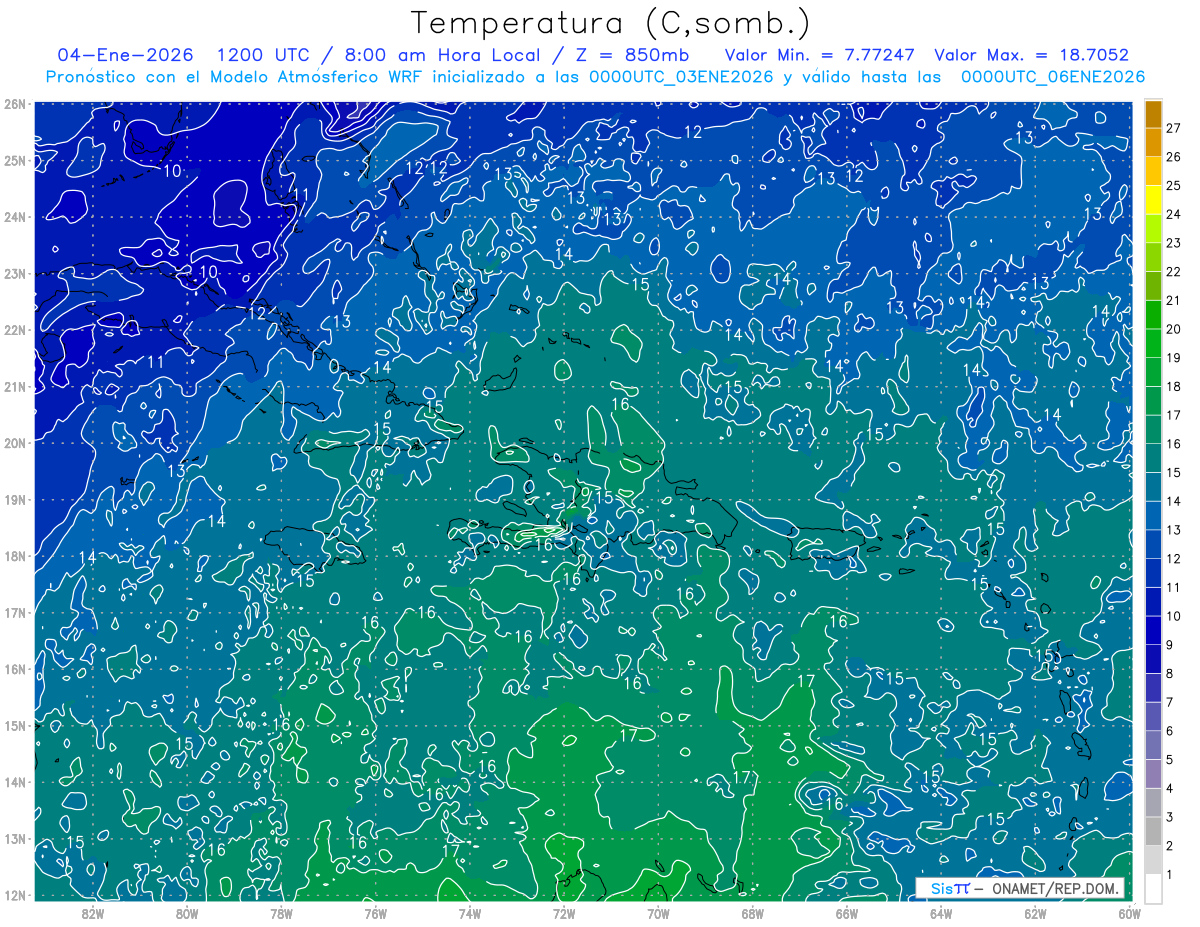Click the white bottom swatch of the color scale

pos(1153,888)
